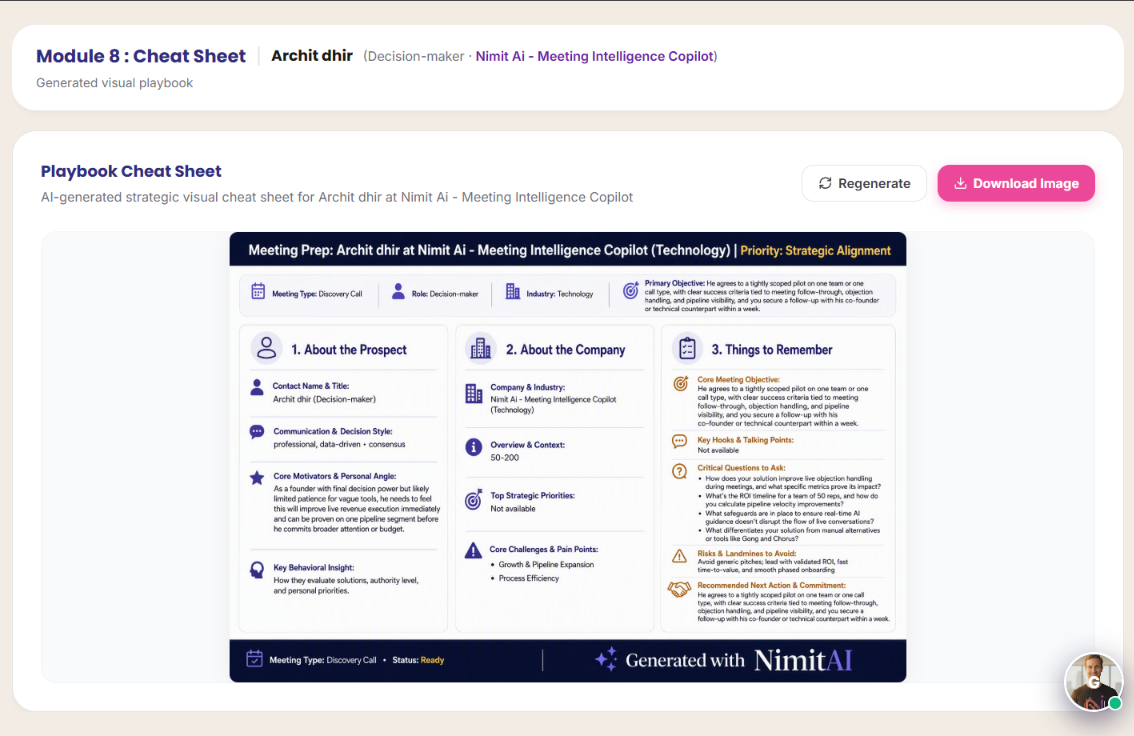This screenshot has width=1134, height=736.
Task: Click the Priority: Strategic Alignment text
Action: pos(815,251)
